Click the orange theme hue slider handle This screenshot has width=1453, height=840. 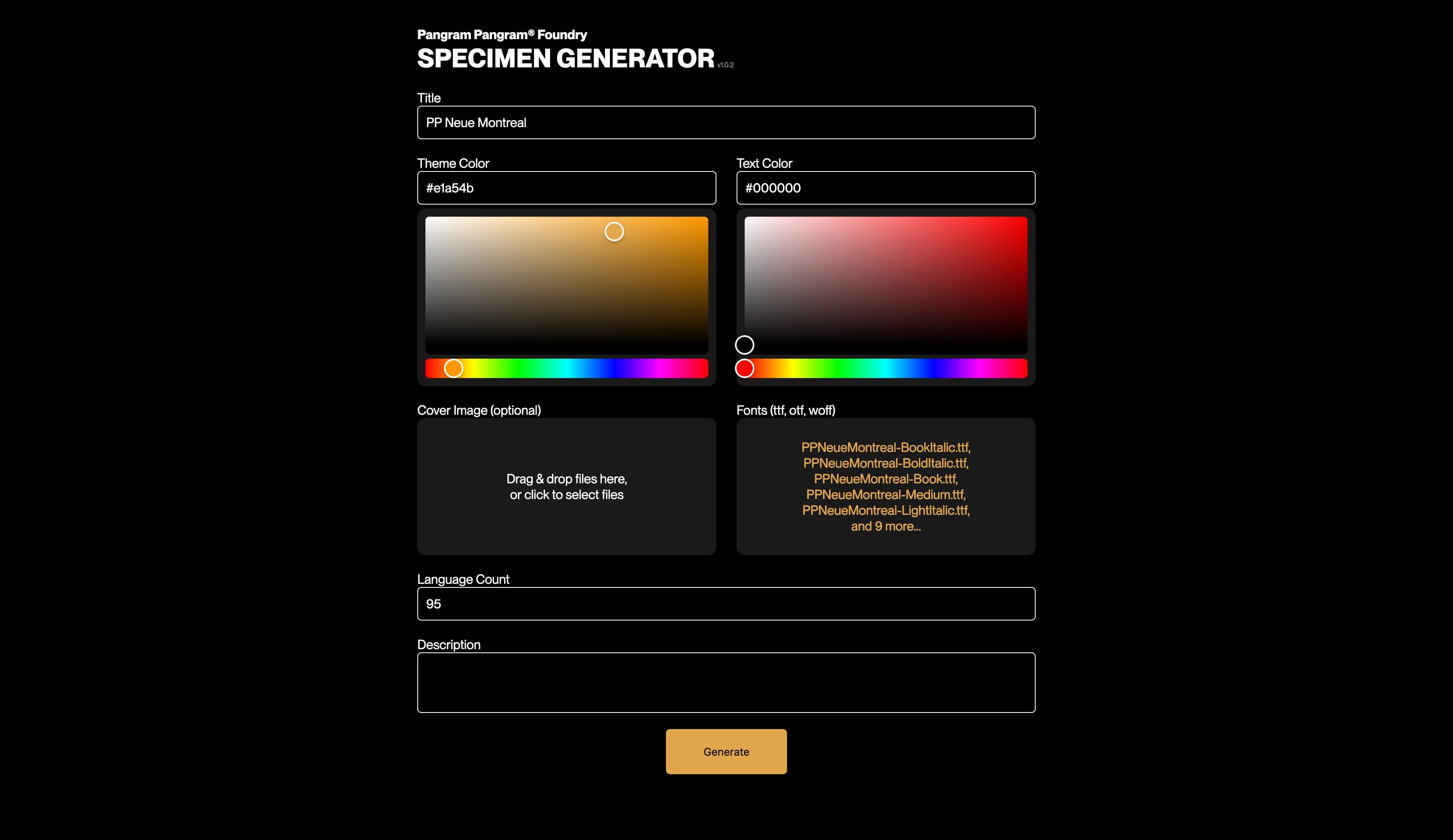[x=454, y=368]
